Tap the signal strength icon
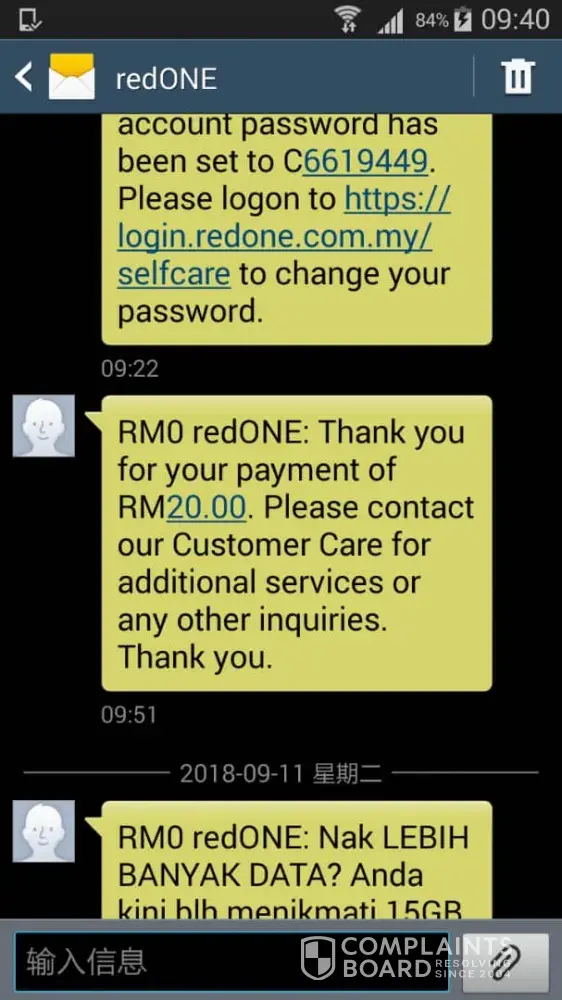 point(390,21)
